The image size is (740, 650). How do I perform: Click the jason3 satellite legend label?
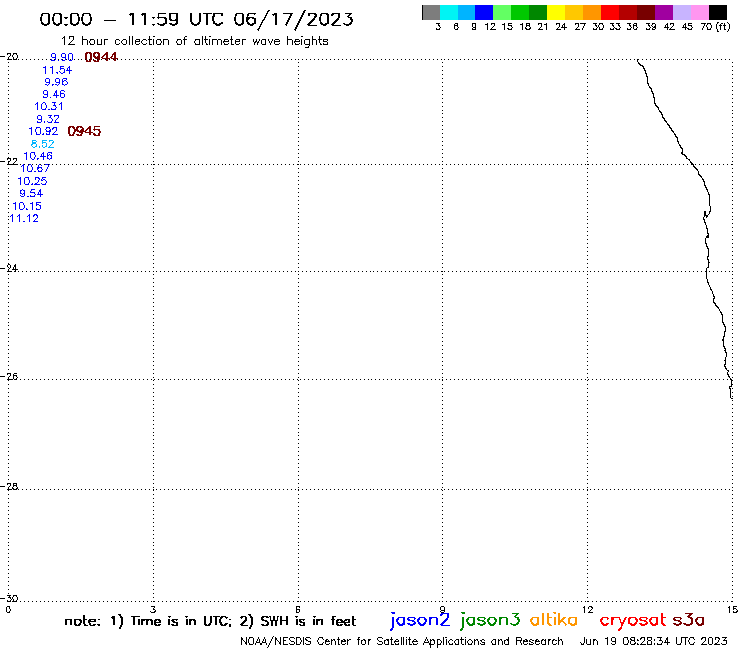pyautogui.click(x=490, y=620)
